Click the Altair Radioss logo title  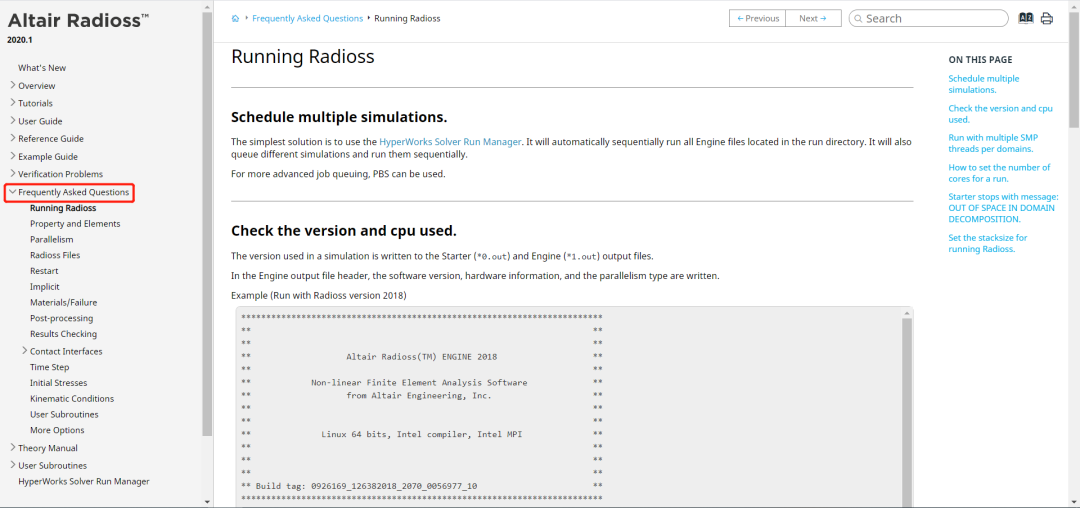pyautogui.click(x=78, y=21)
